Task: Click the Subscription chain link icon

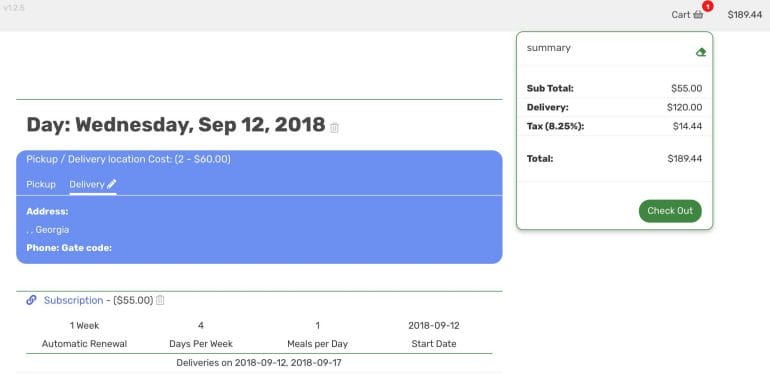Action: click(x=31, y=300)
